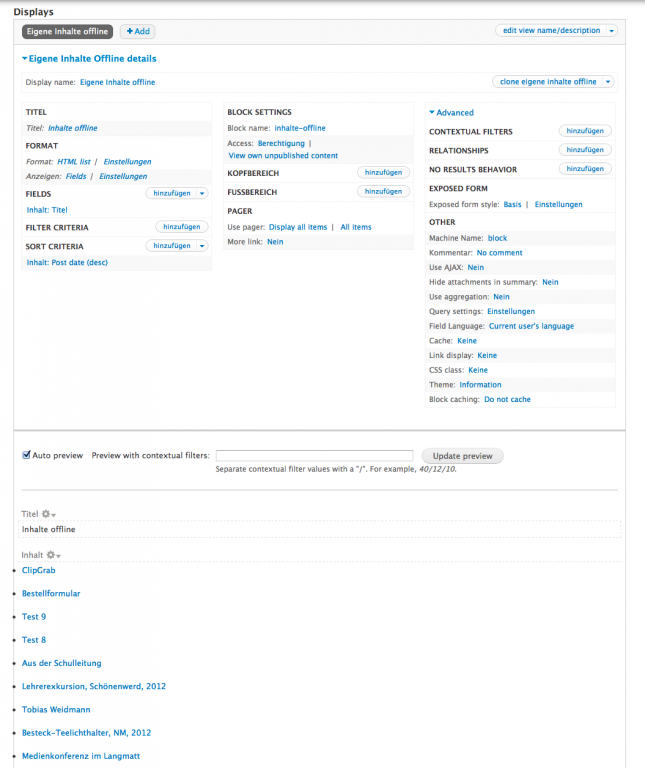Open the gear menu next to Inhalt
Viewport: 645px width, 768px height.
(54, 555)
